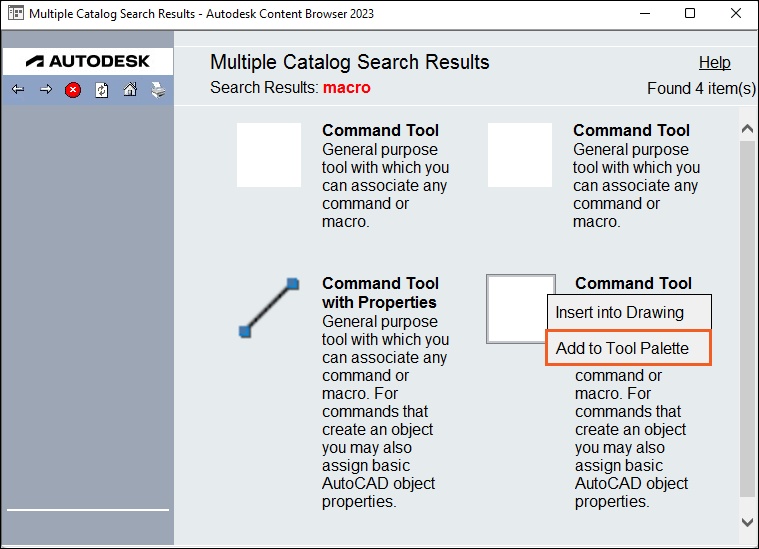The image size is (759, 549).
Task: Click the Multiple Catalog Search Results heading
Action: pos(349,62)
